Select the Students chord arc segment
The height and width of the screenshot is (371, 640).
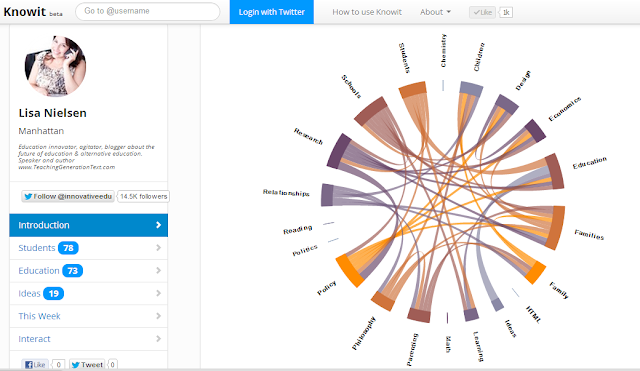tap(413, 90)
